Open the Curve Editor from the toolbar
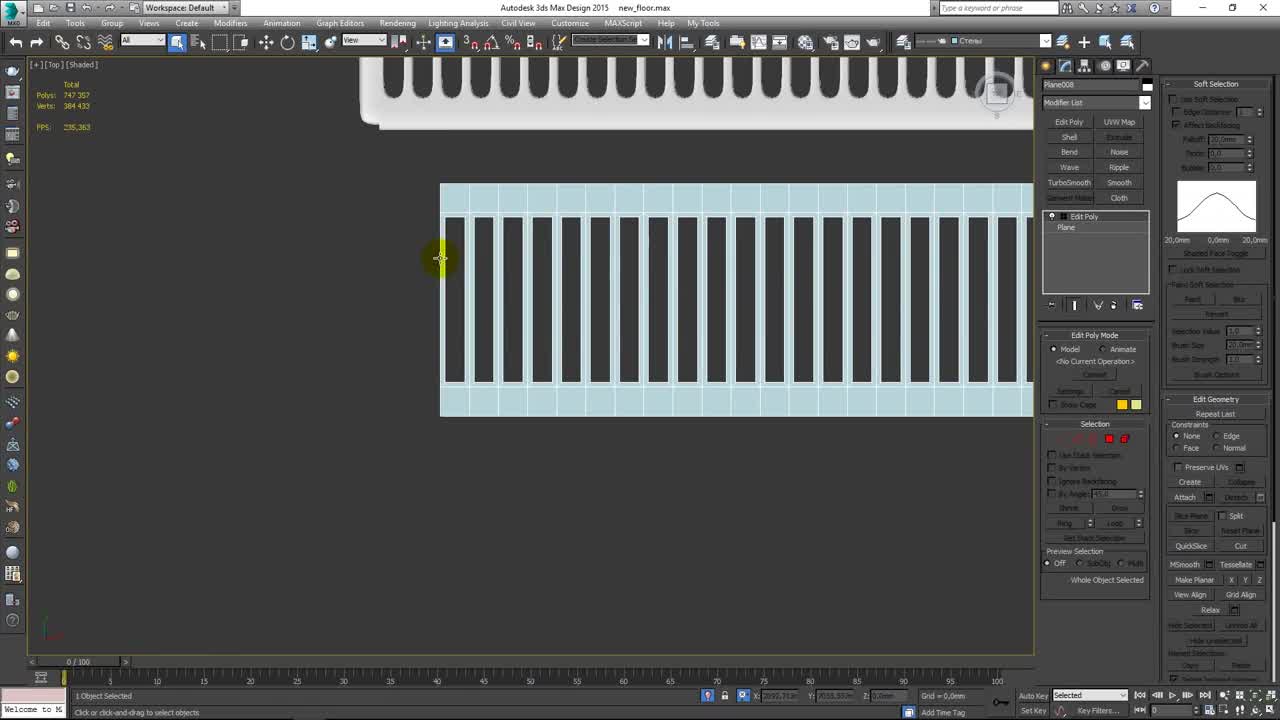 tap(759, 42)
